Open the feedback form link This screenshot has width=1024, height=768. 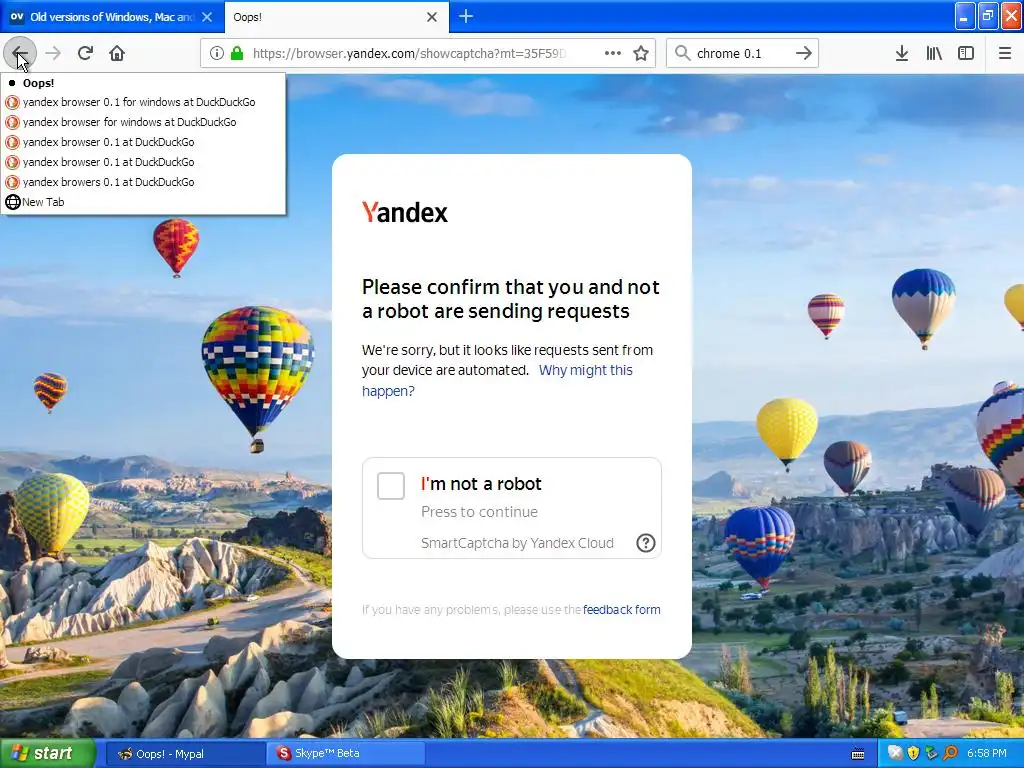pos(621,609)
